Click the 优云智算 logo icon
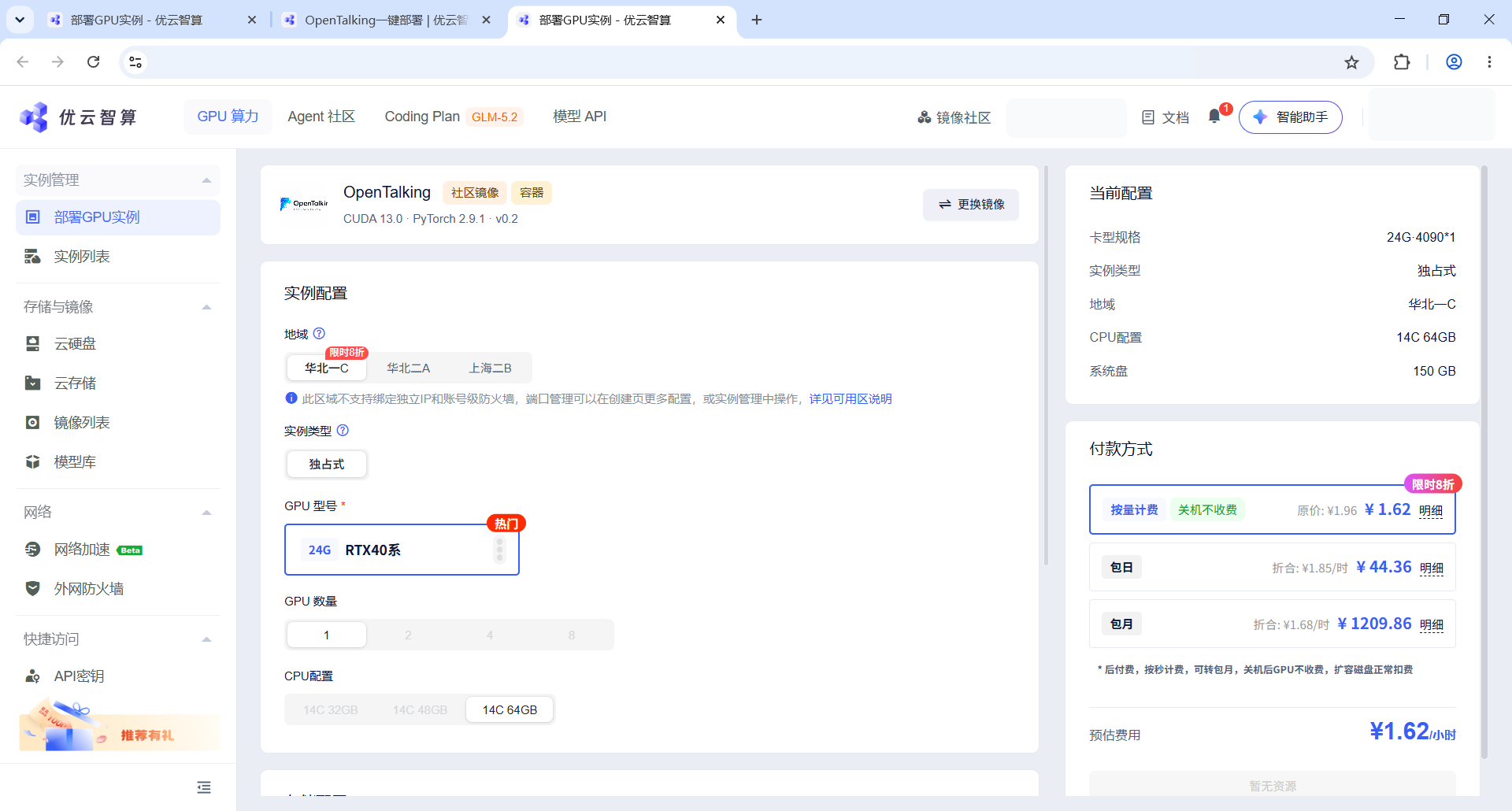This screenshot has height=811, width=1512. [x=34, y=117]
